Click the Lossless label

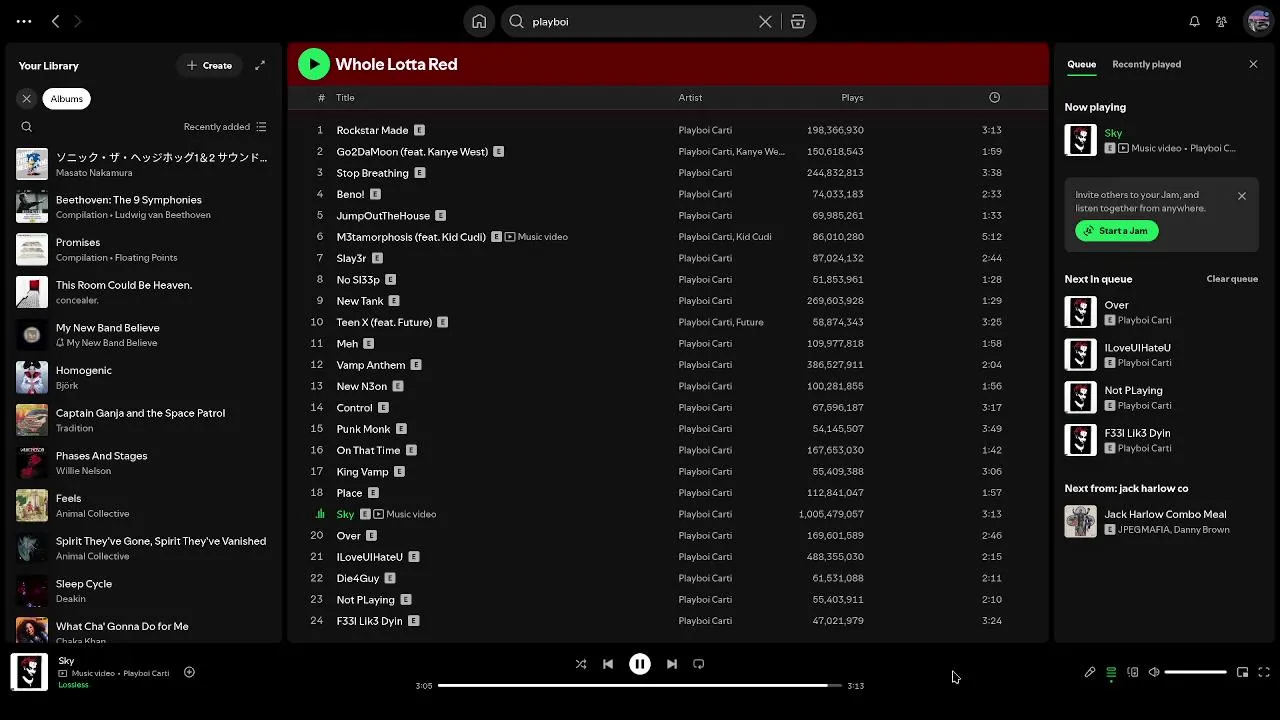click(x=74, y=685)
